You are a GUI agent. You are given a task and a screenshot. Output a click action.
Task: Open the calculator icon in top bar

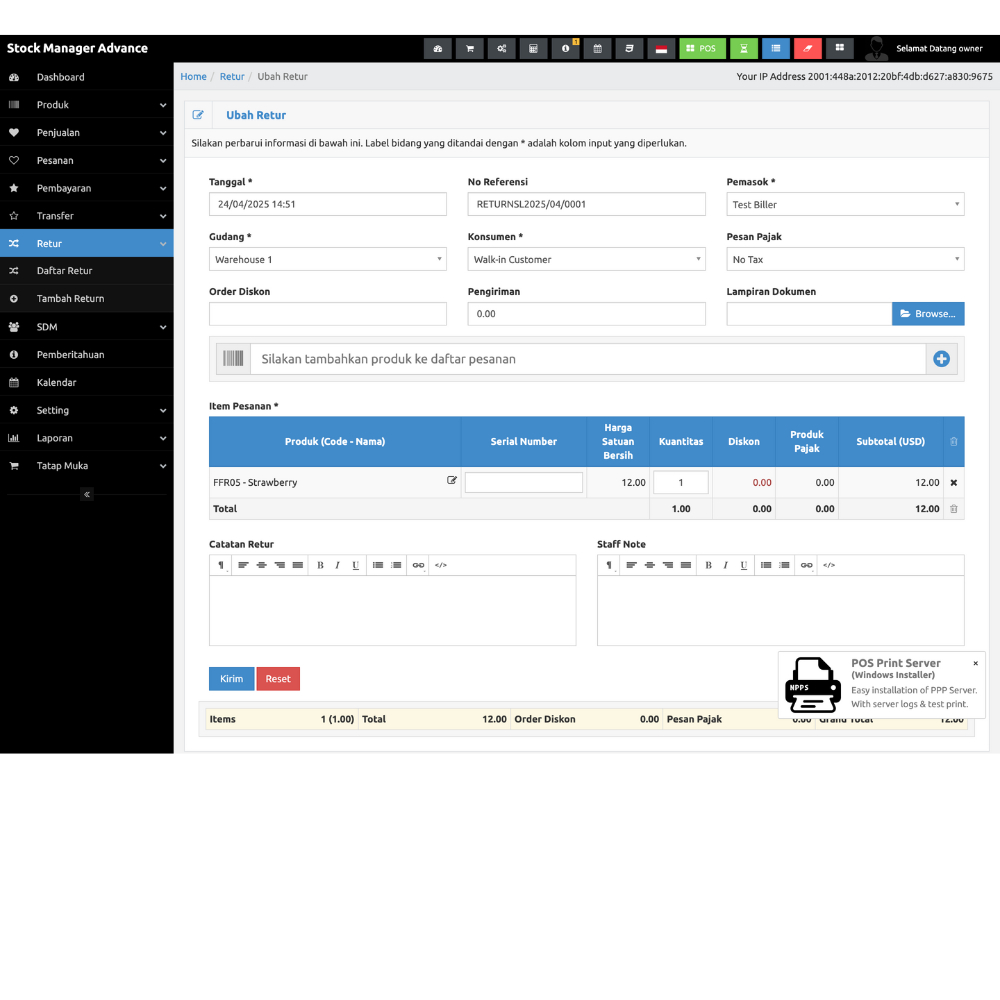(x=533, y=48)
